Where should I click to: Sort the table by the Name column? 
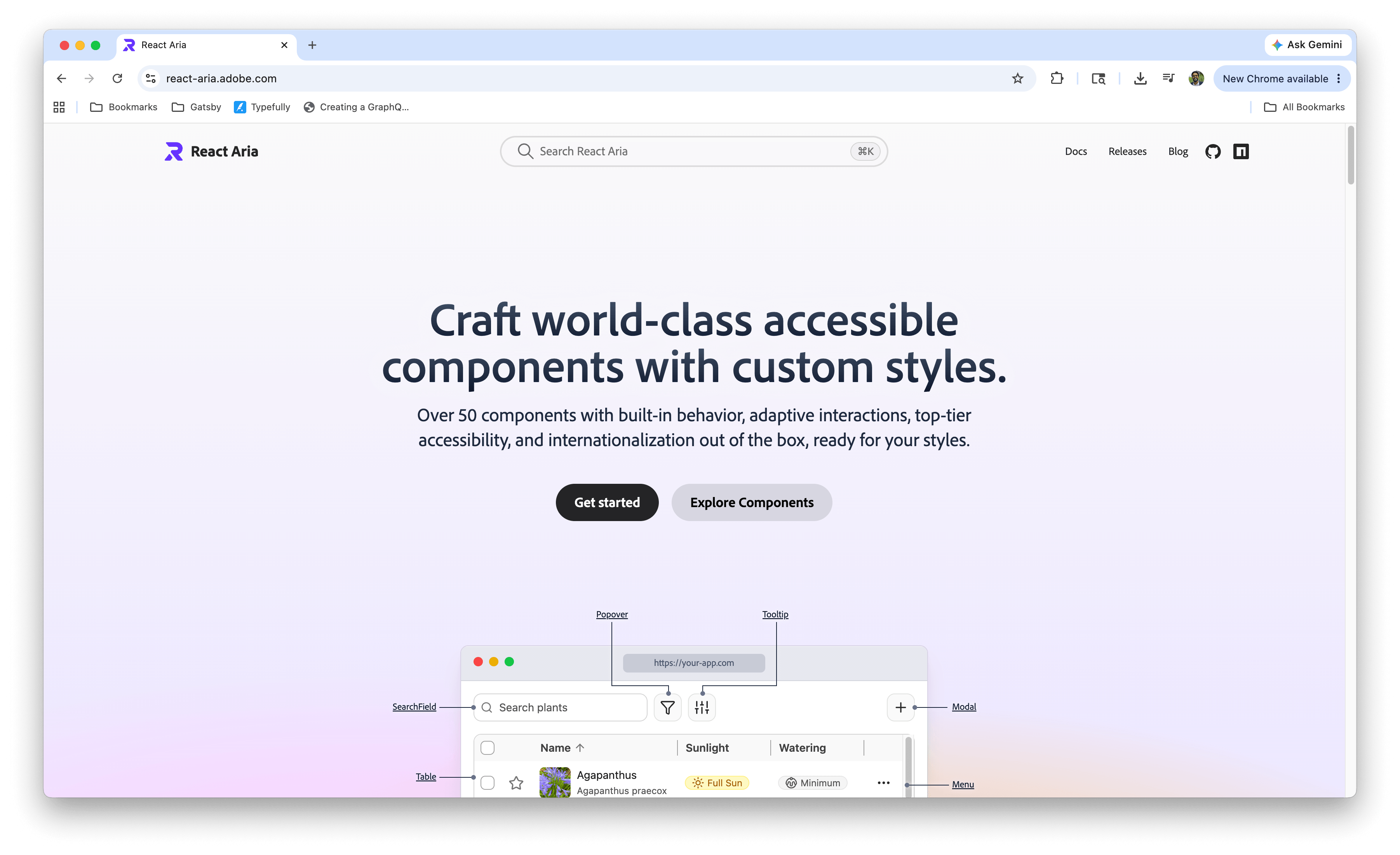click(x=561, y=747)
